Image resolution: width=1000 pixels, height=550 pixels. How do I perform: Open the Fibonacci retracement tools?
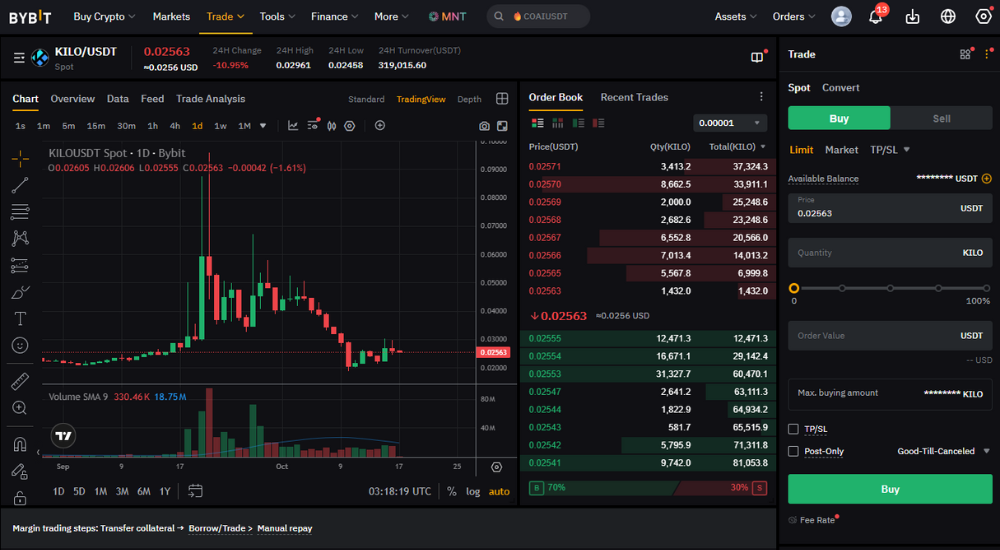click(20, 212)
